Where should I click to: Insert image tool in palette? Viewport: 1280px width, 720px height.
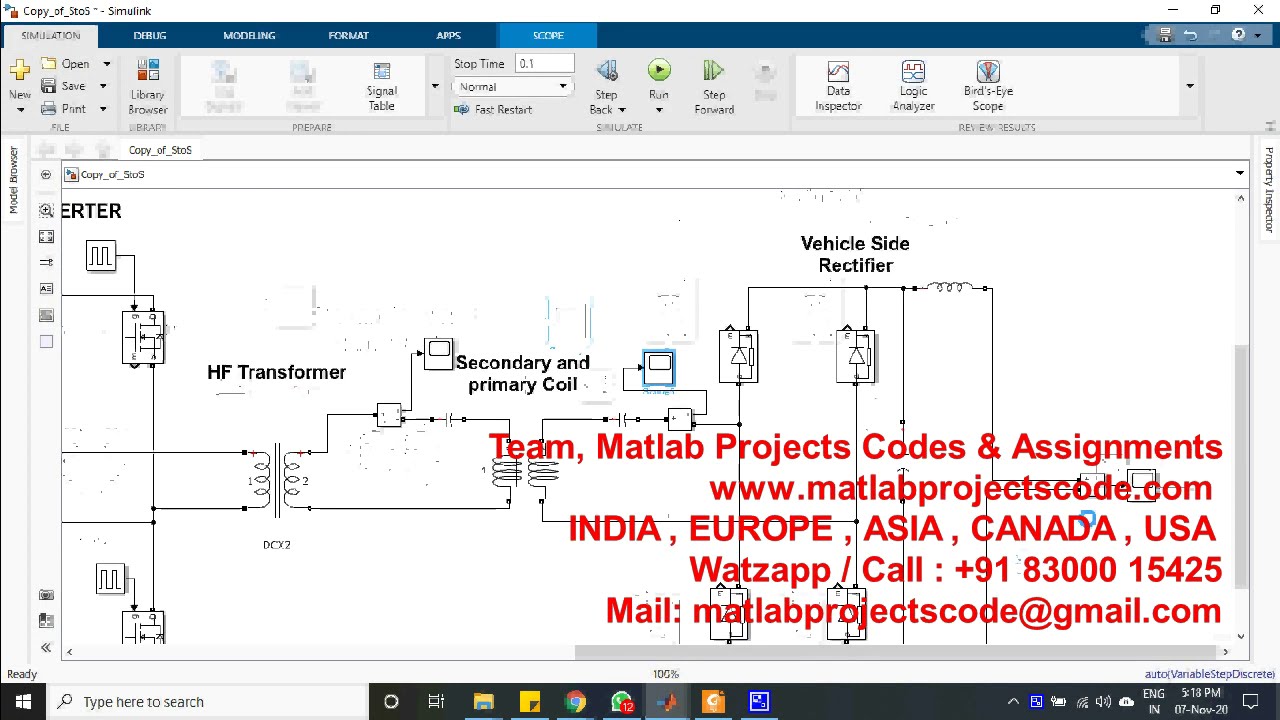46,315
